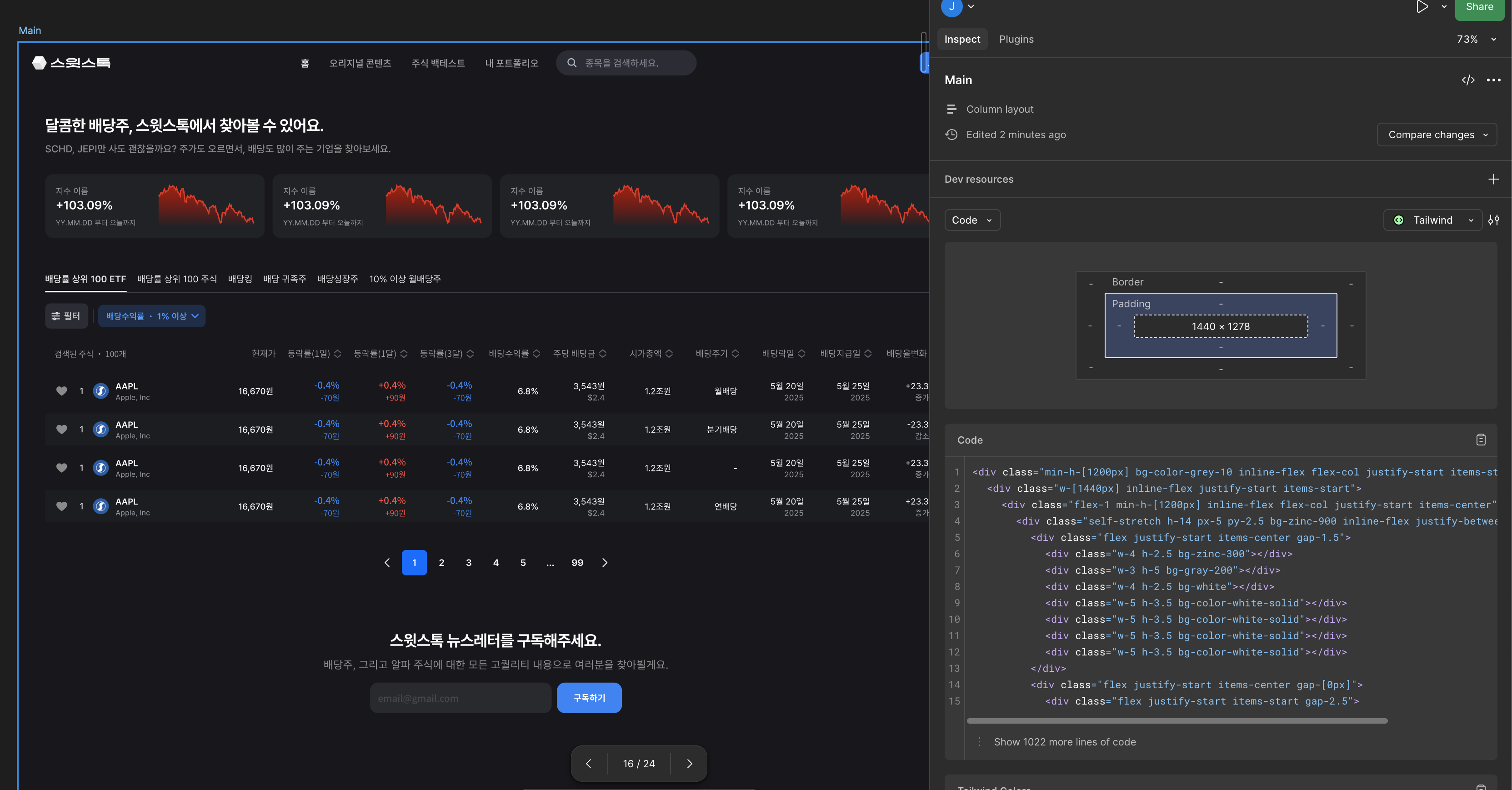This screenshot has width=1512, height=790.
Task: Expand Show 1022 more lines of code
Action: click(x=1065, y=742)
